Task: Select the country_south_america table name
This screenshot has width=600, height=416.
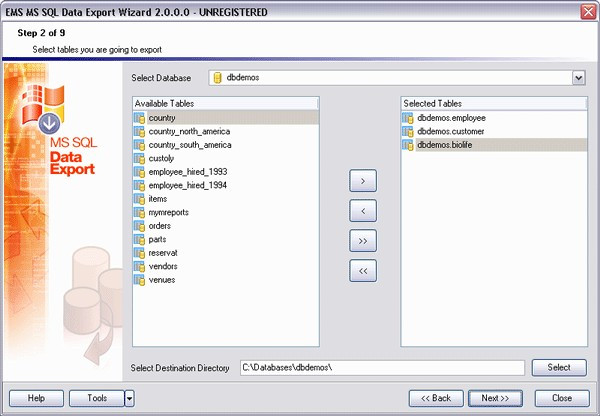Action: 190,145
